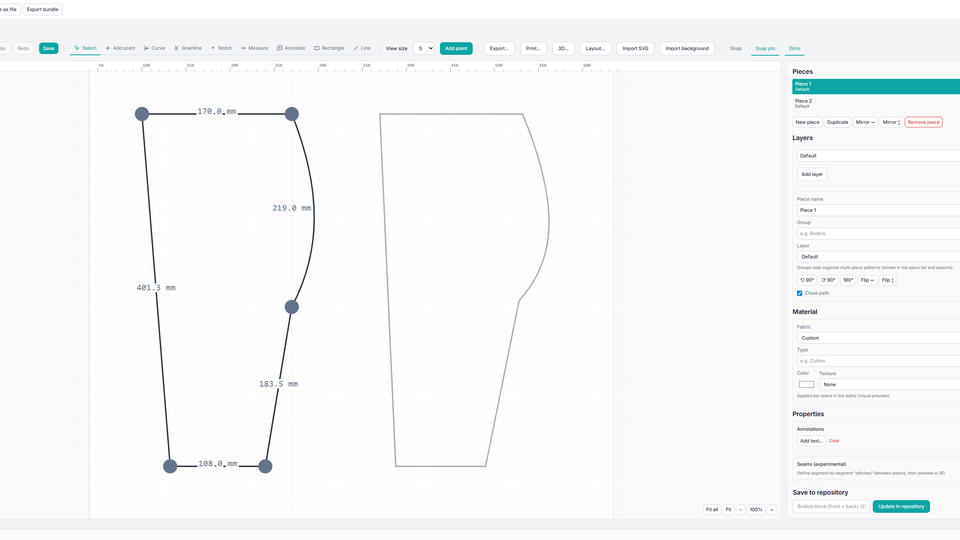Open the Fabric Custom dropdown
This screenshot has width=960, height=540.
point(878,338)
